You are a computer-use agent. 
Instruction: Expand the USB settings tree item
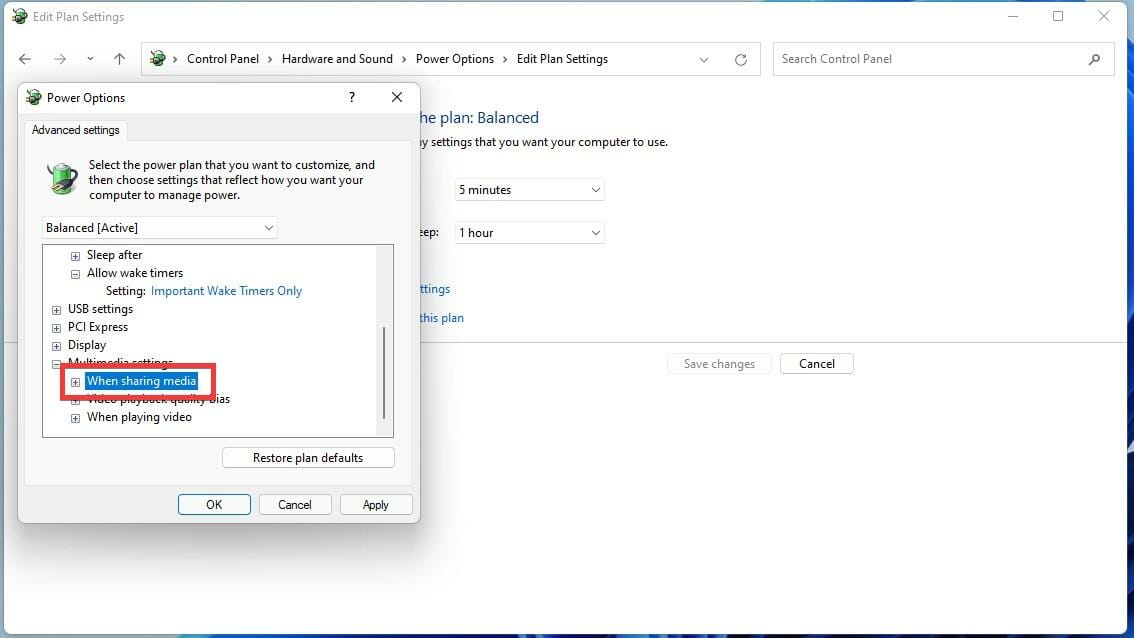click(56, 309)
